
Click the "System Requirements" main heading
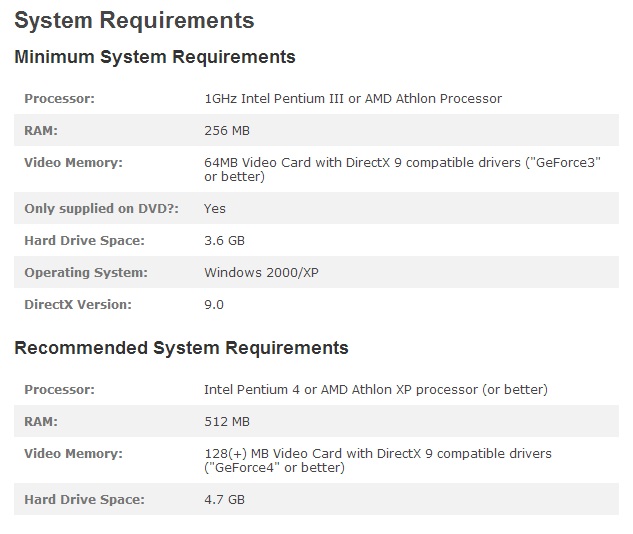click(134, 20)
